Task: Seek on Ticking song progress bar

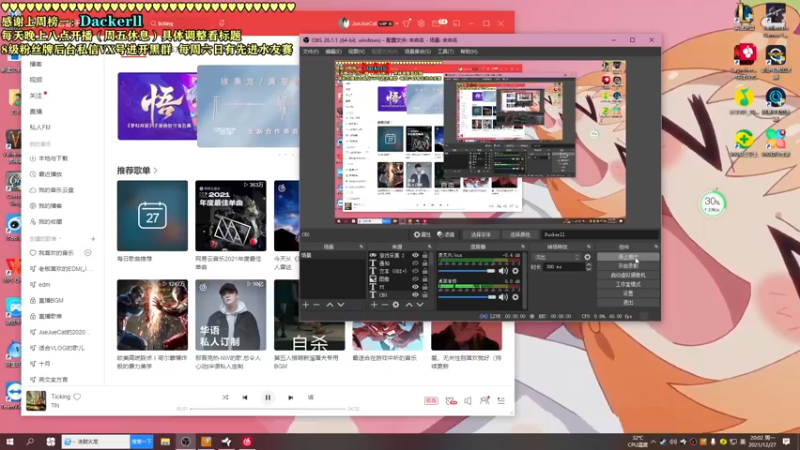Action: pos(268,409)
